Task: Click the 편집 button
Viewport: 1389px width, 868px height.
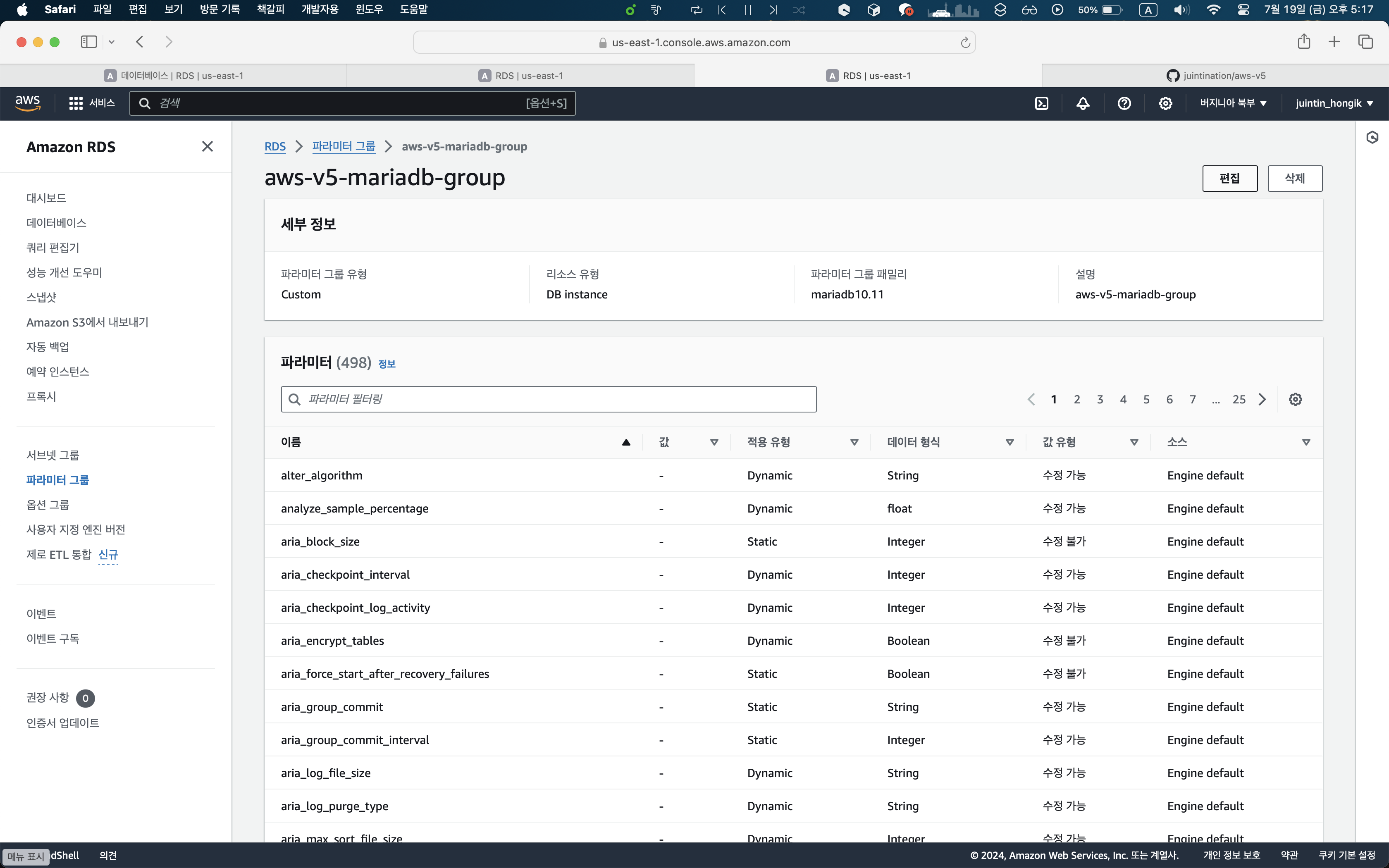Action: pyautogui.click(x=1229, y=179)
